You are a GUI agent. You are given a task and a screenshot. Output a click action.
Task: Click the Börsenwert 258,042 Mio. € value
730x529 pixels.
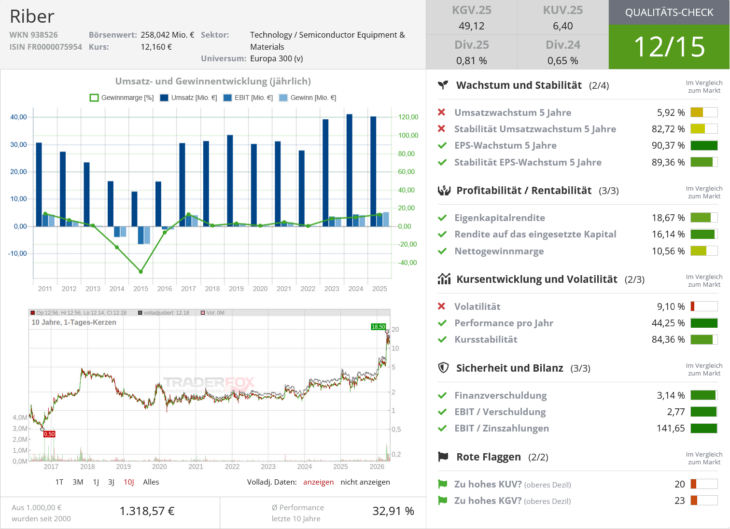(x=168, y=35)
